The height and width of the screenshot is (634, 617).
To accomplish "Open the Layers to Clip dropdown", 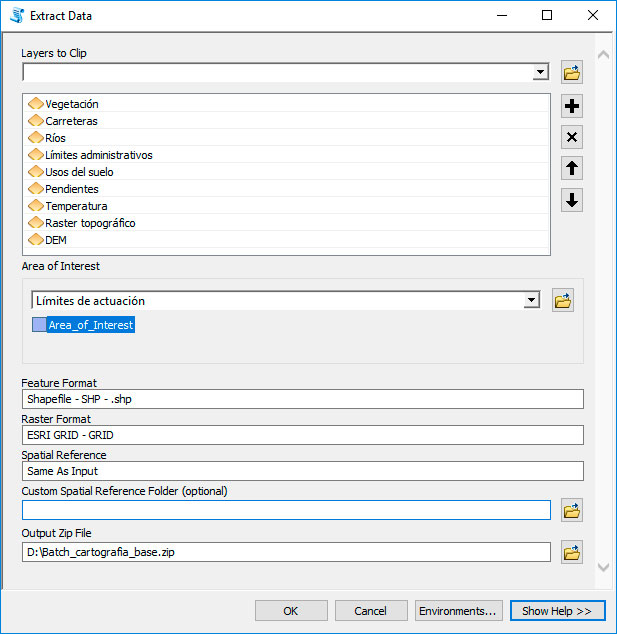I will click(540, 72).
